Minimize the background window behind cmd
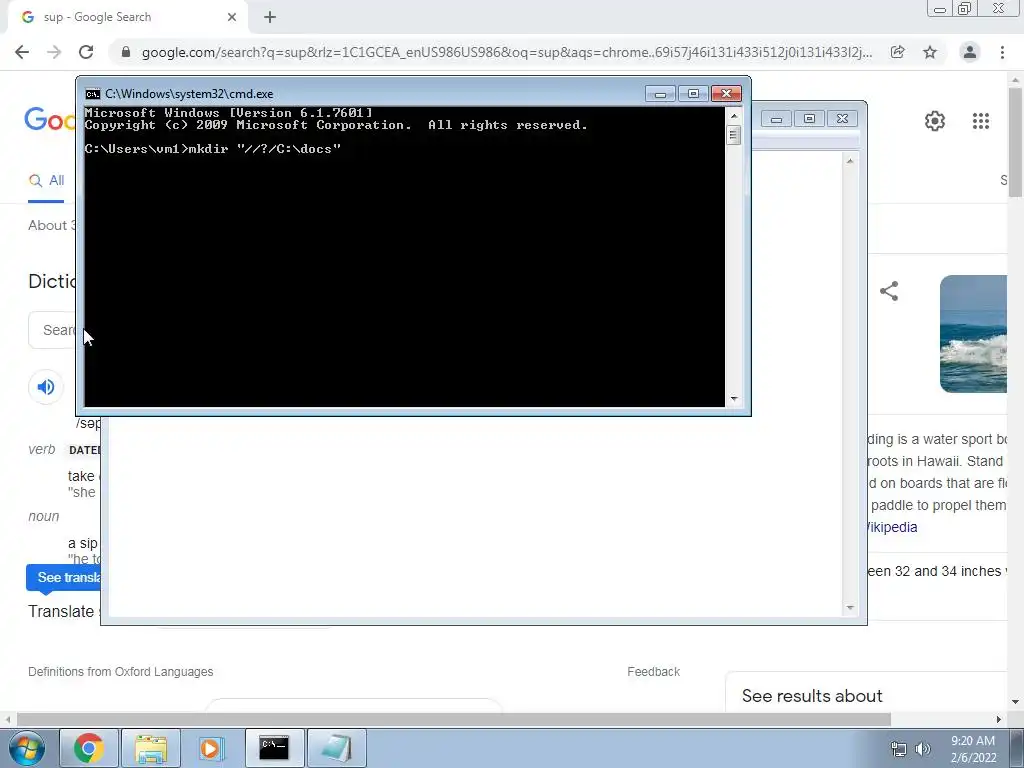Screen dimensions: 1024x768 pos(776,119)
